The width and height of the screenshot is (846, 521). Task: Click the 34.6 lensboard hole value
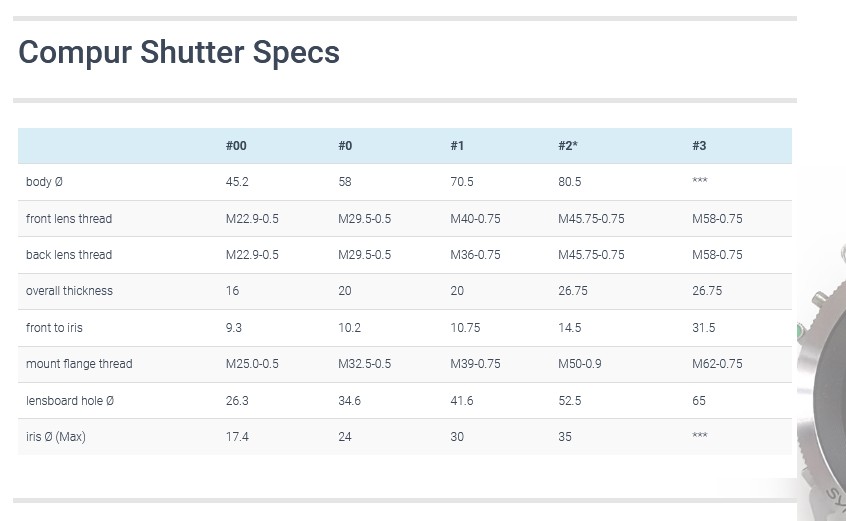[349, 401]
